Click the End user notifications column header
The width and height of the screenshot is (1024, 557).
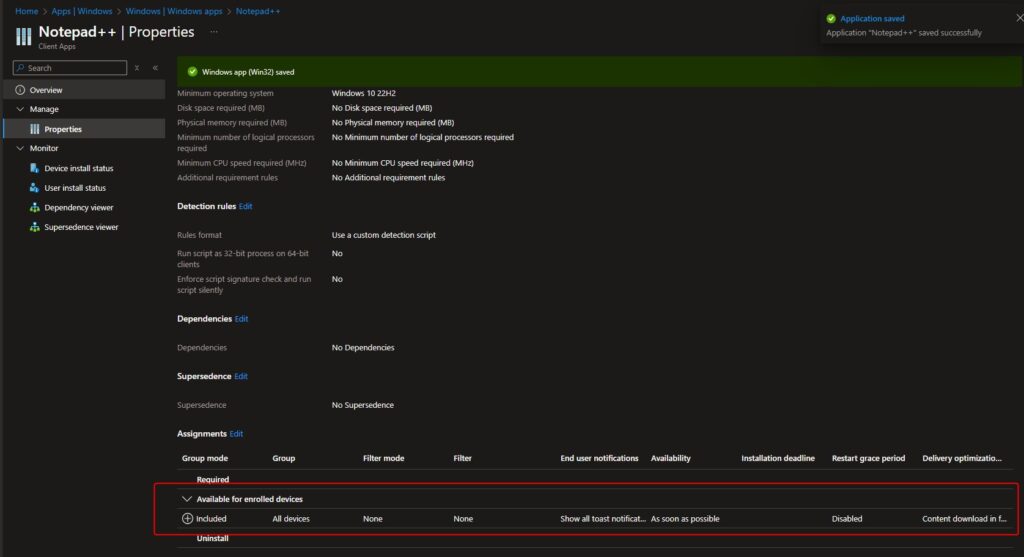(x=600, y=458)
